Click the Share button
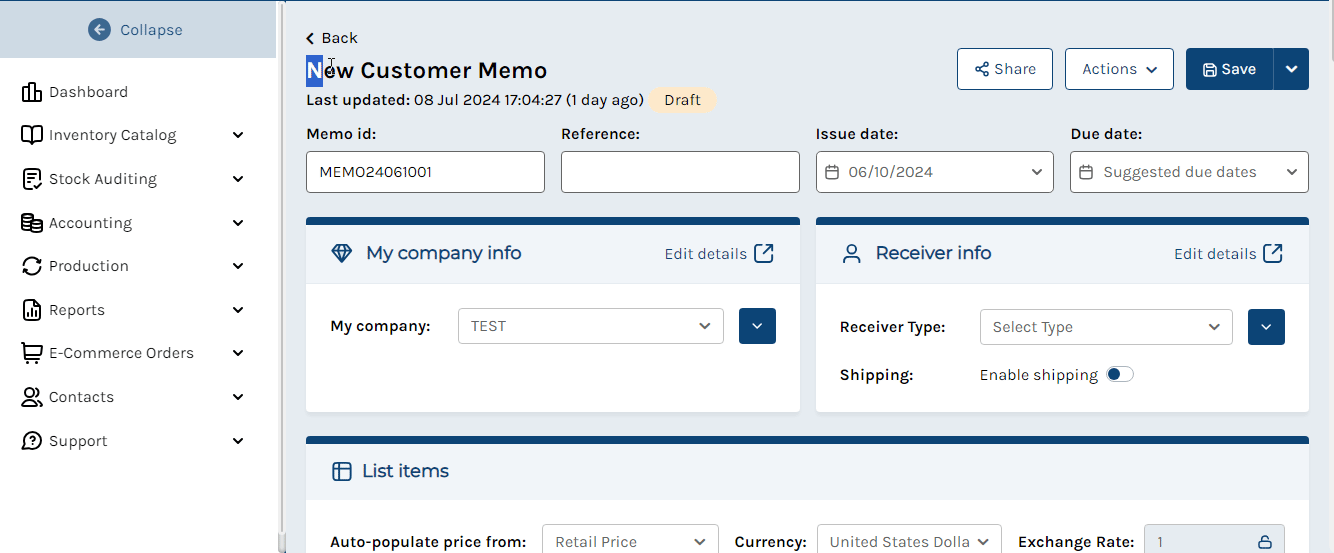1334x553 pixels. click(1005, 69)
